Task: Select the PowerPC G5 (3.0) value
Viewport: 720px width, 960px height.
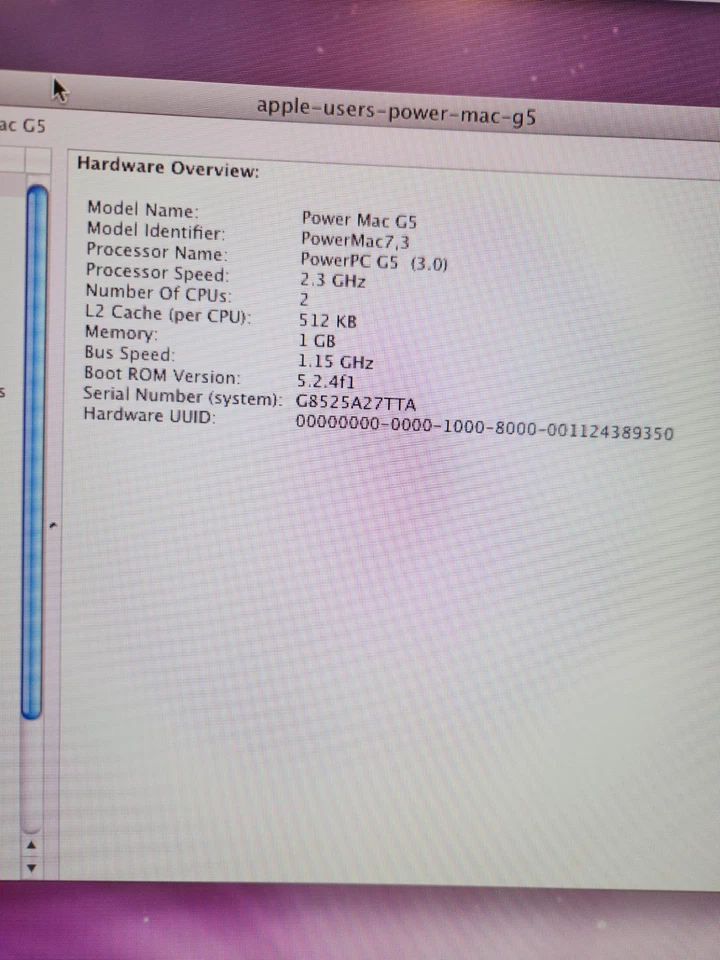Action: coord(374,262)
